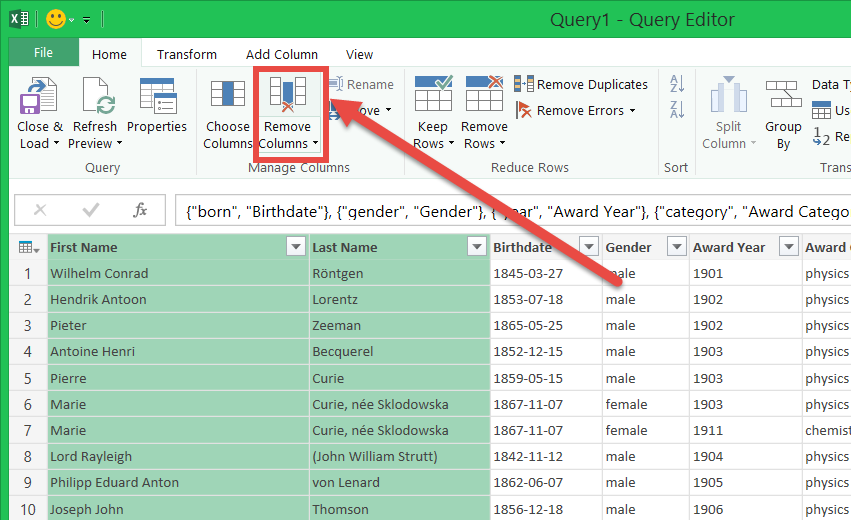Click in the formula bar text
Image resolution: width=851 pixels, height=520 pixels.
(x=500, y=211)
